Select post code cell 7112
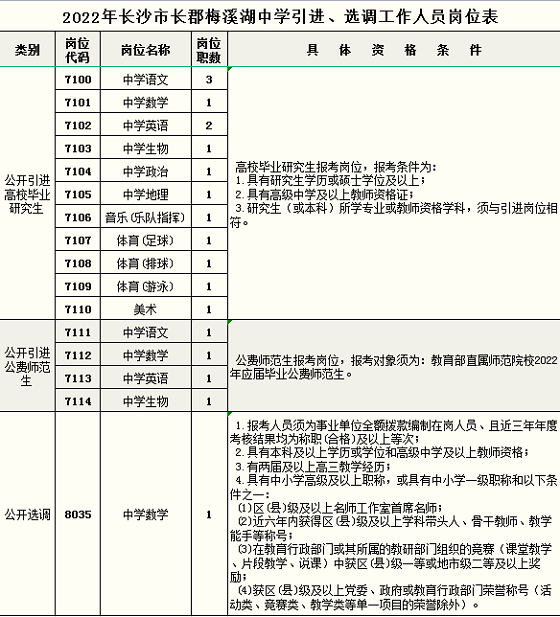560x617 pixels. pyautogui.click(x=78, y=355)
